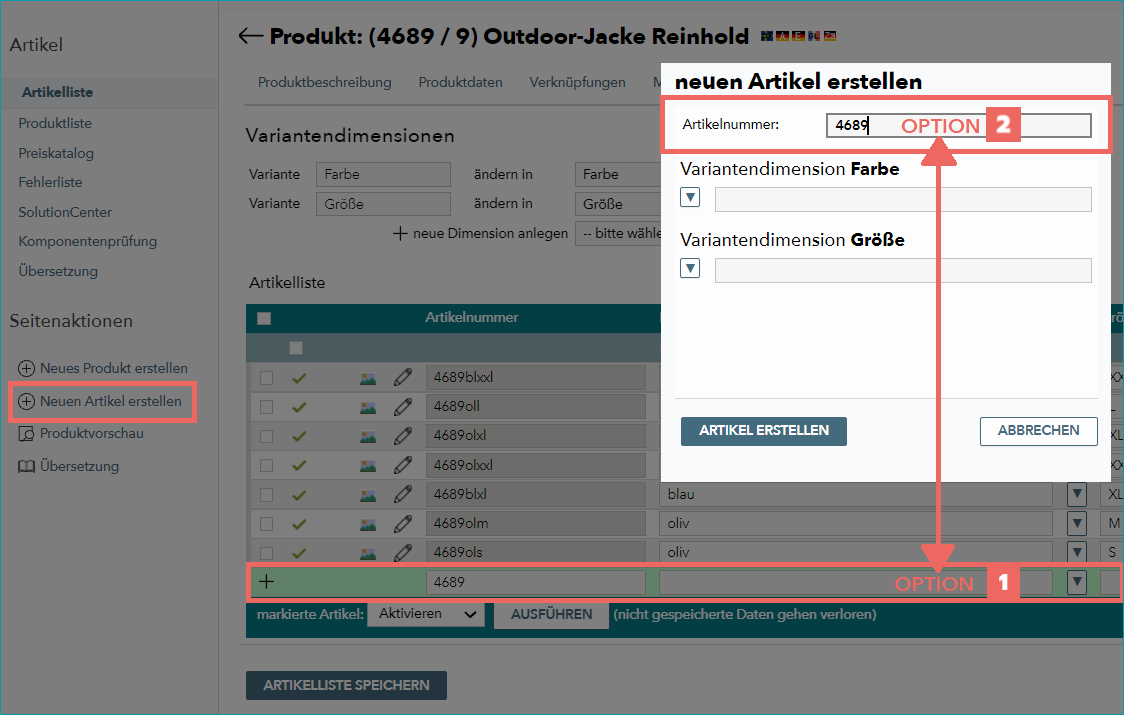The image size is (1124, 715).
Task: Select checkbox for article 4689olxl
Action: pyautogui.click(x=266, y=436)
